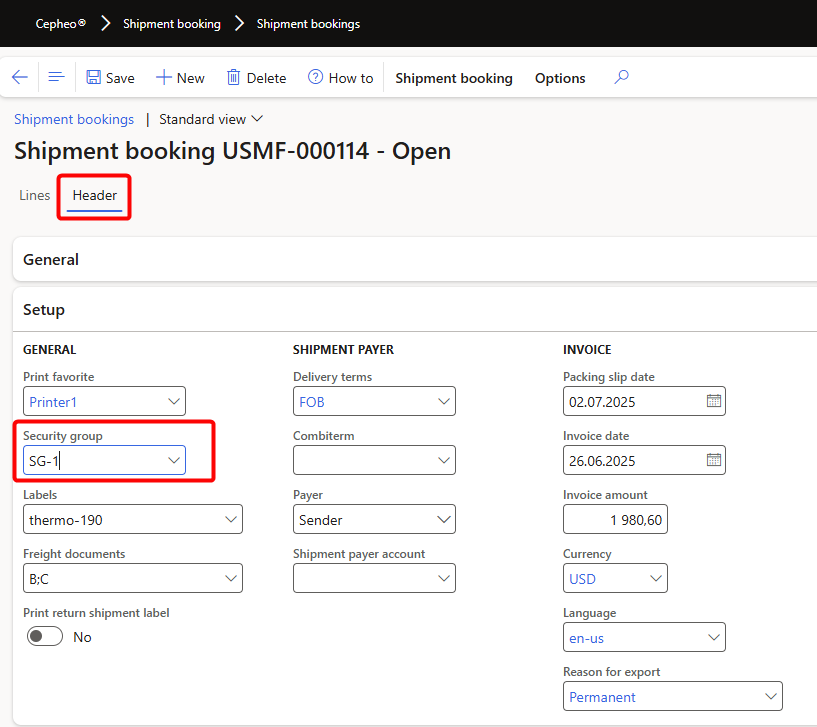Image resolution: width=817 pixels, height=727 pixels.
Task: Click the back arrow icon
Action: point(20,78)
